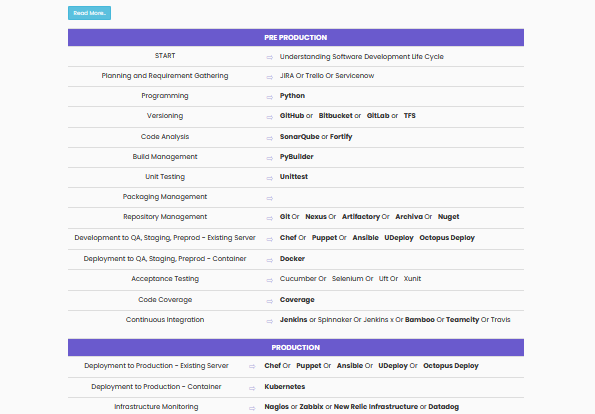This screenshot has height=414, width=595.
Task: Click the arrow icon in Continuous Integration row
Action: (269, 321)
